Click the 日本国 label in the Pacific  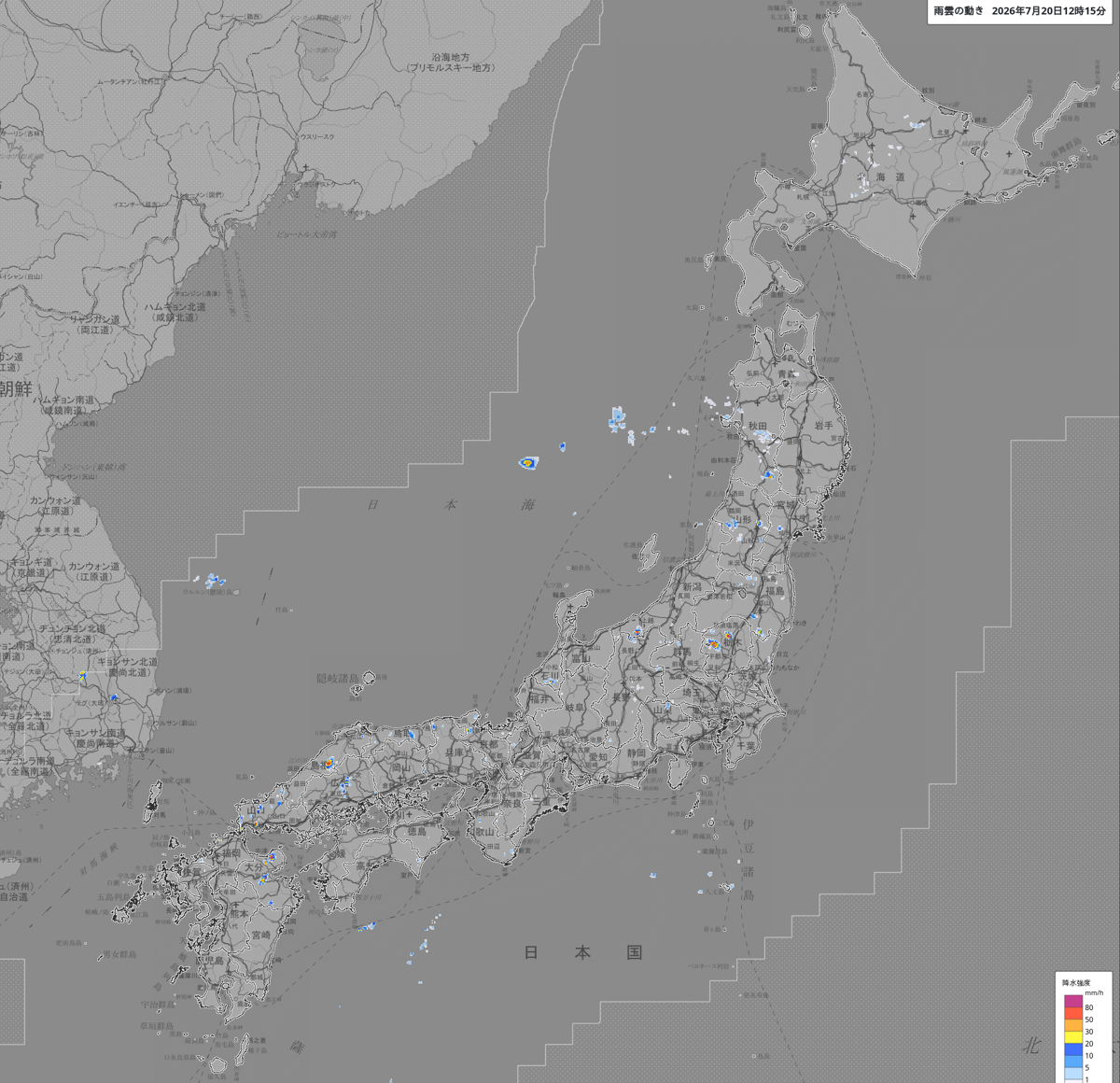582,952
